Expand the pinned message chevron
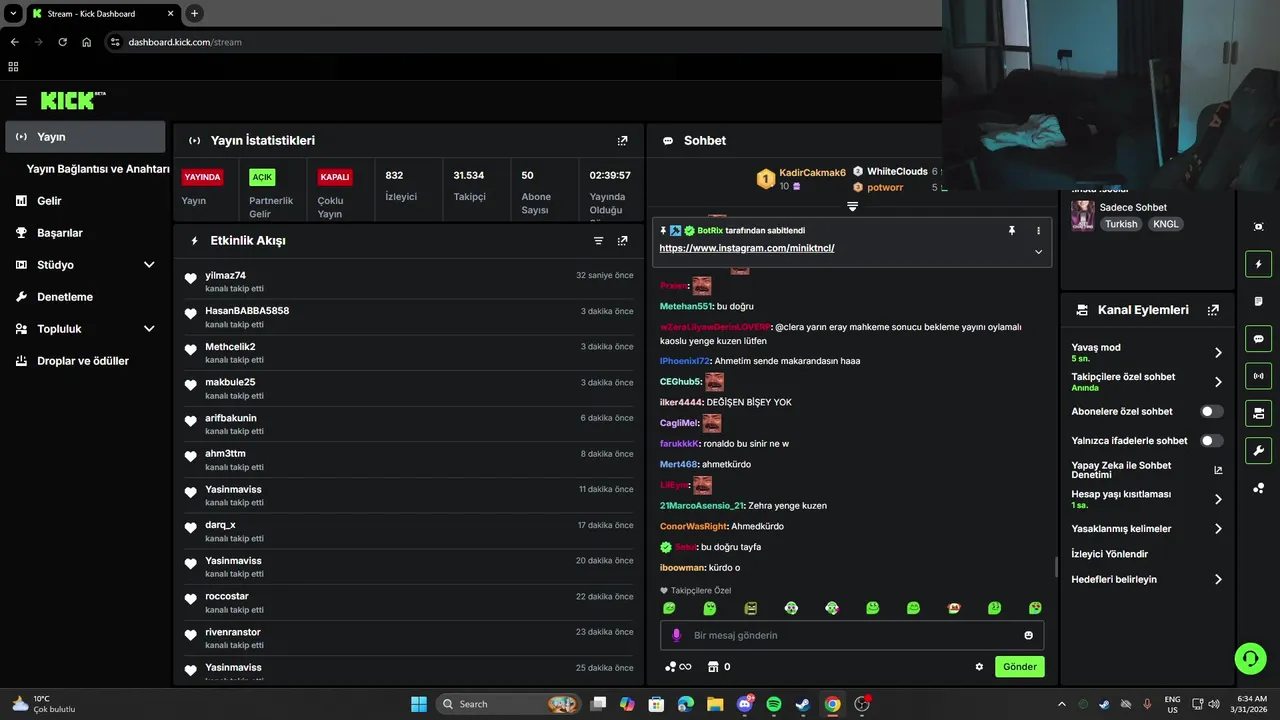This screenshot has height=720, width=1280. click(1038, 252)
